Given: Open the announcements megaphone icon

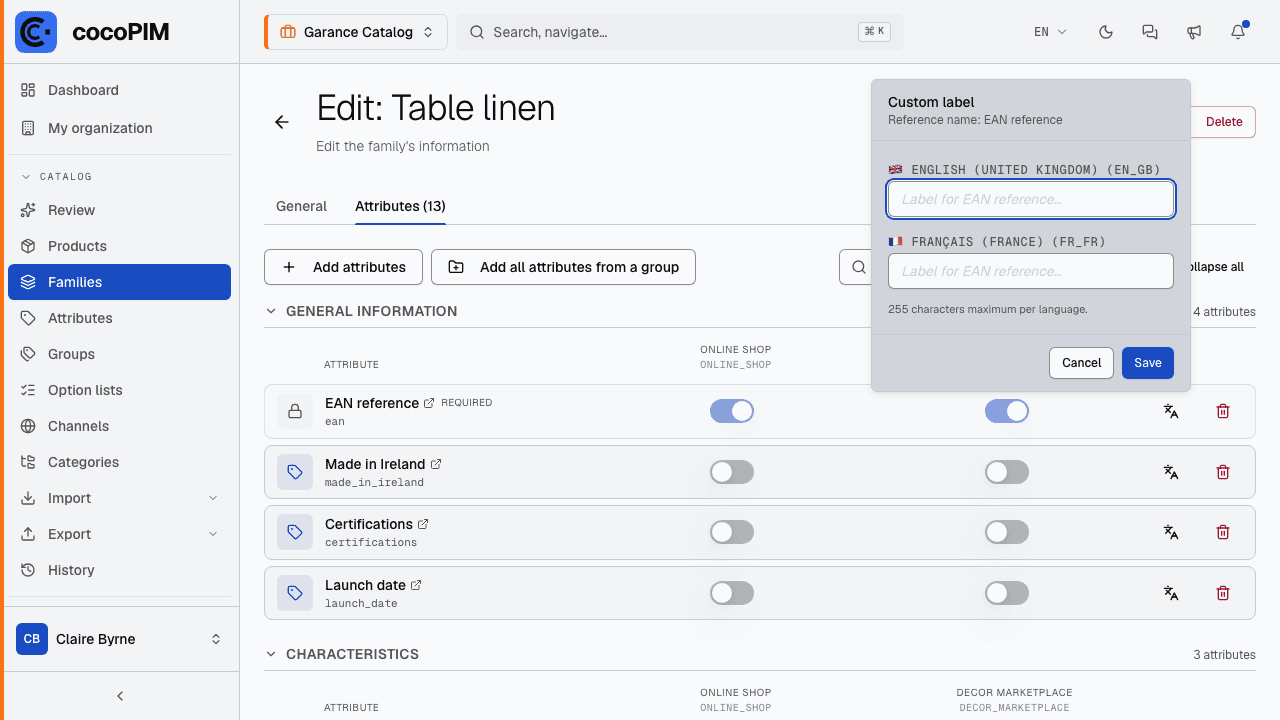Looking at the screenshot, I should 1194,32.
